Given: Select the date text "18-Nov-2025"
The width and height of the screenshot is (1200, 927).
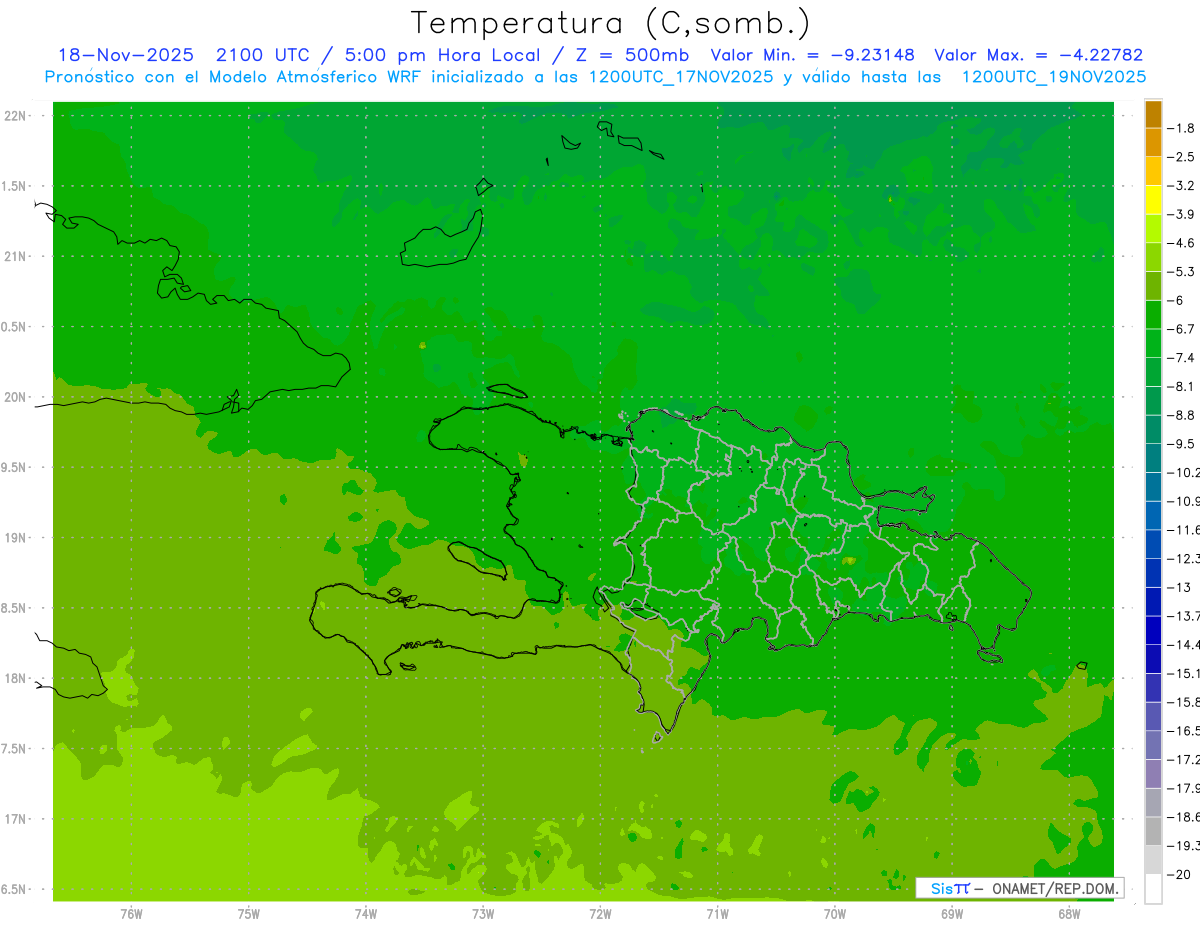Looking at the screenshot, I should point(125,55).
